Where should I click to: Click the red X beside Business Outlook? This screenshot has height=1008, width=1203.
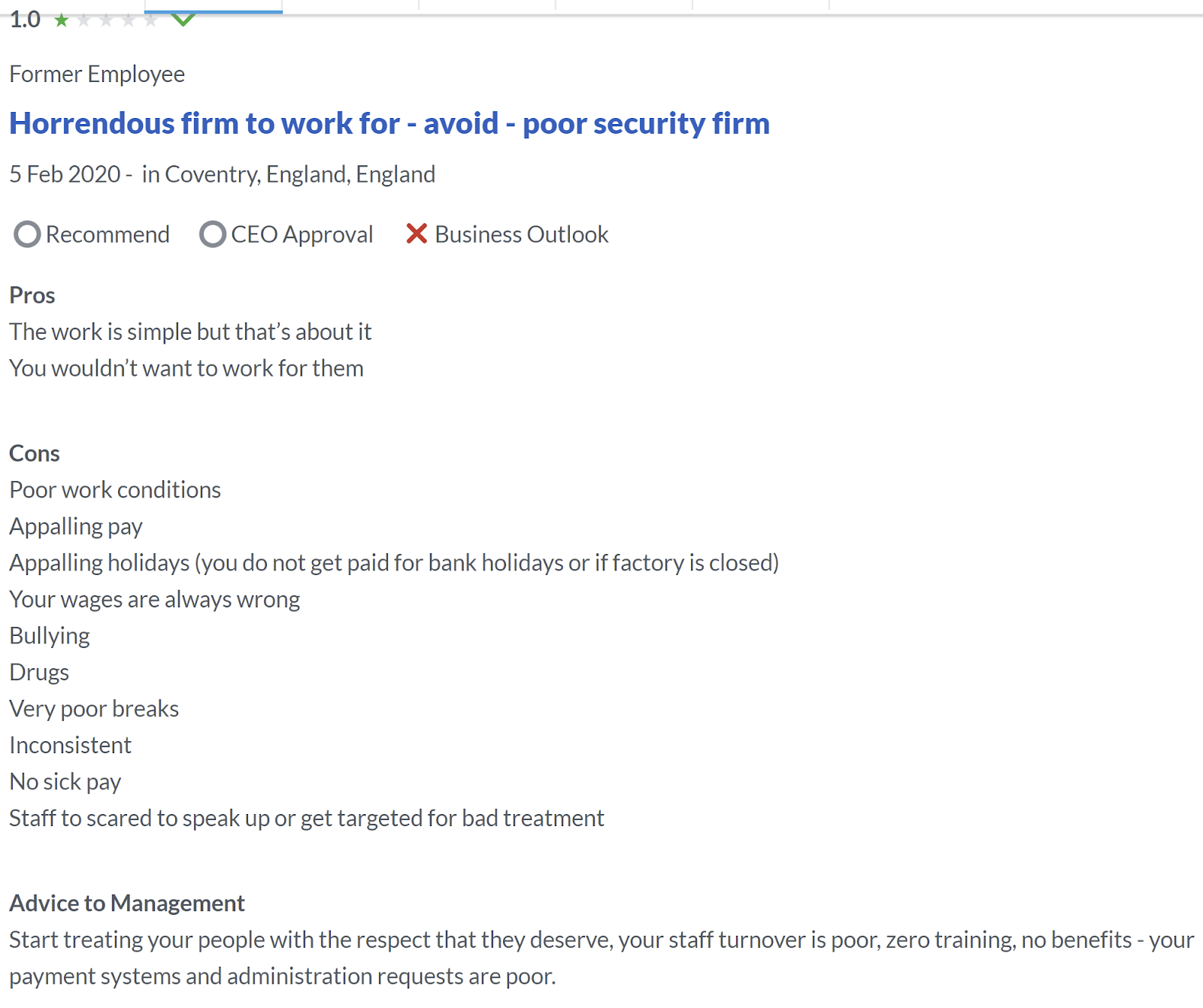[417, 234]
